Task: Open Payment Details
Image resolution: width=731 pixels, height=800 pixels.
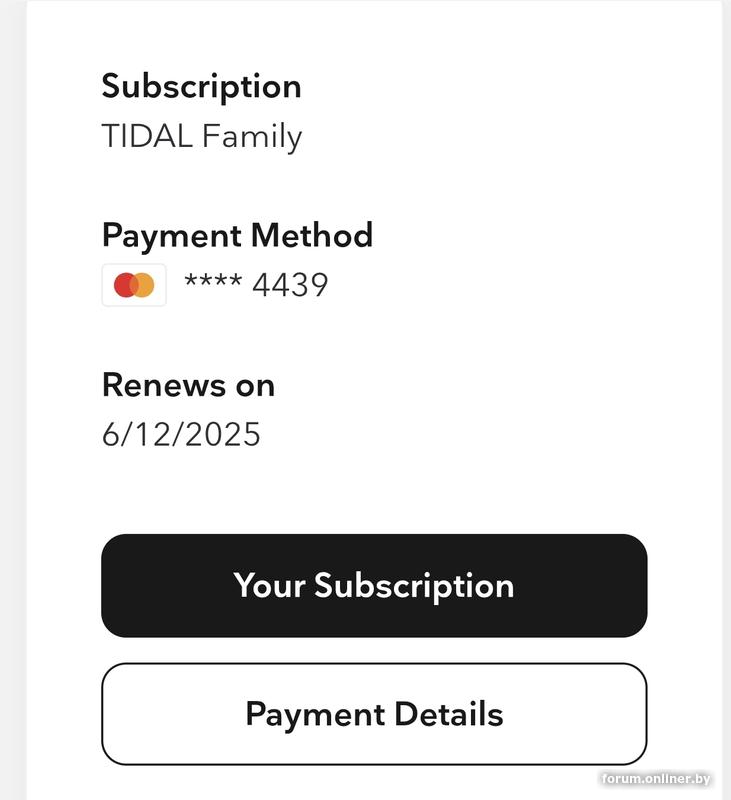Action: pyautogui.click(x=374, y=714)
